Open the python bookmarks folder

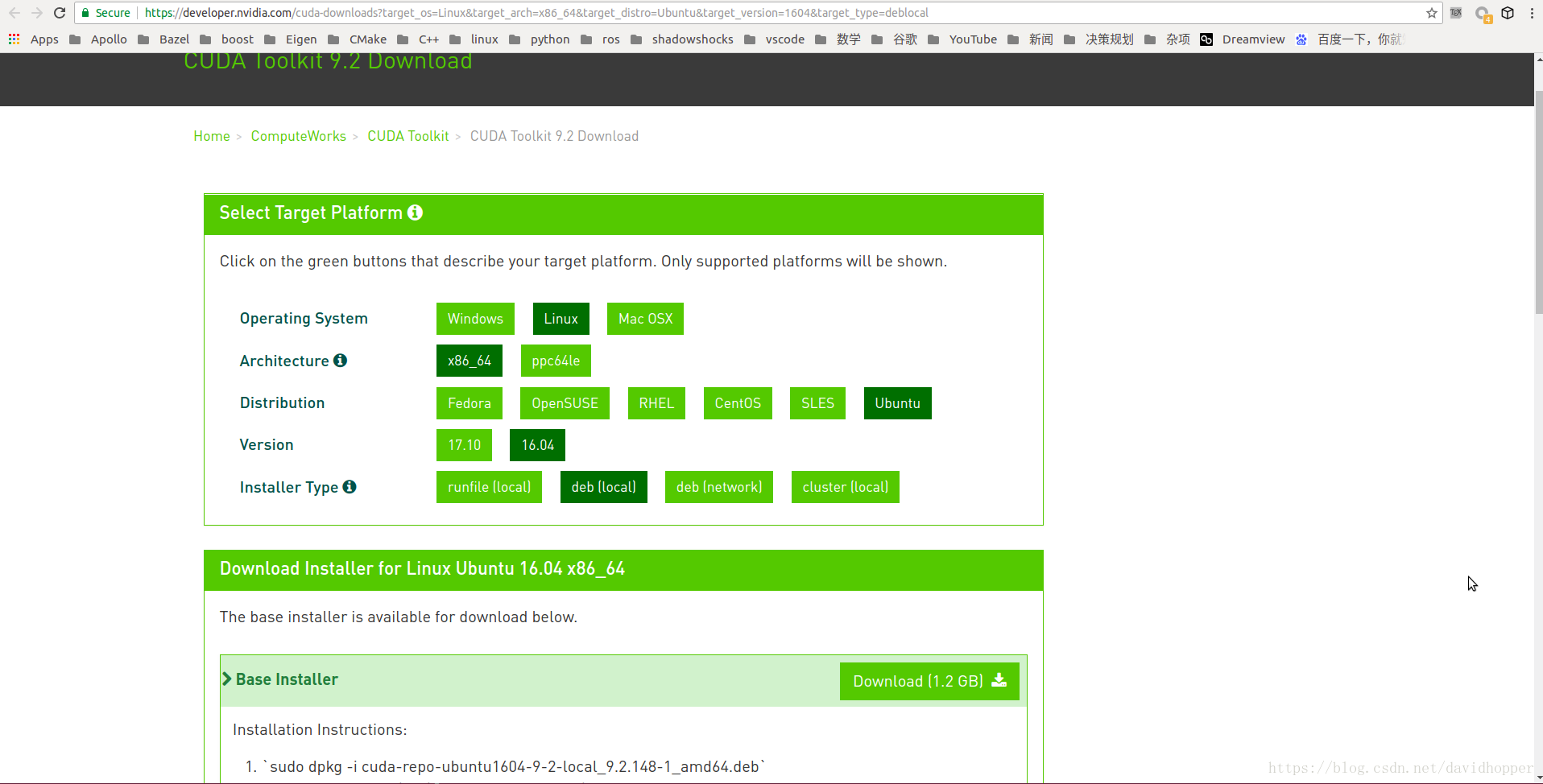(x=540, y=39)
